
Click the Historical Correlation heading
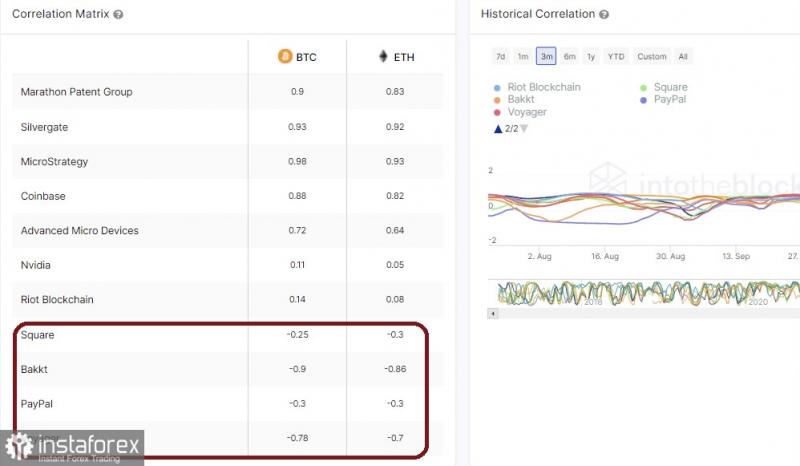point(538,14)
